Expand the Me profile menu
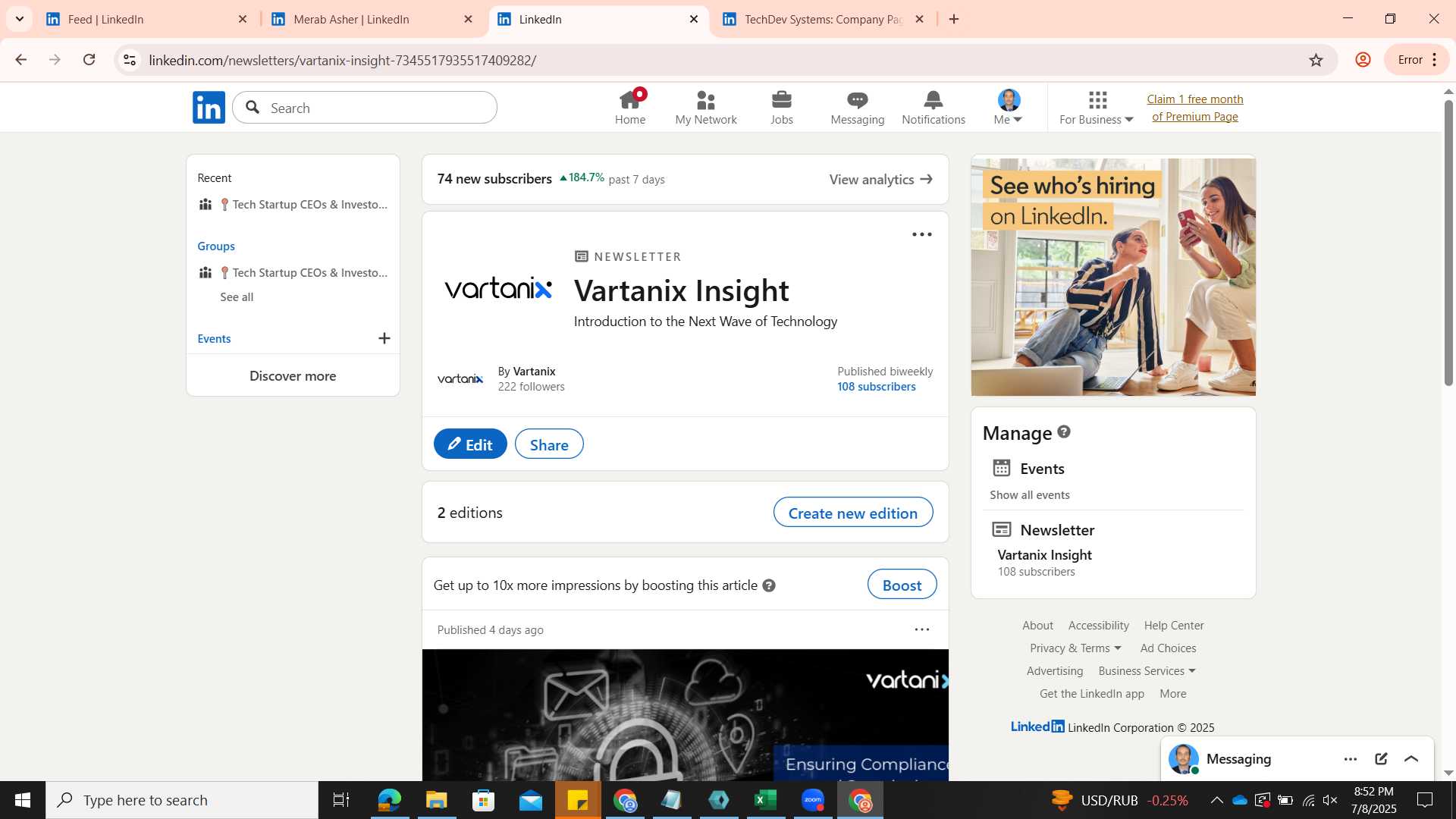 point(1009,108)
